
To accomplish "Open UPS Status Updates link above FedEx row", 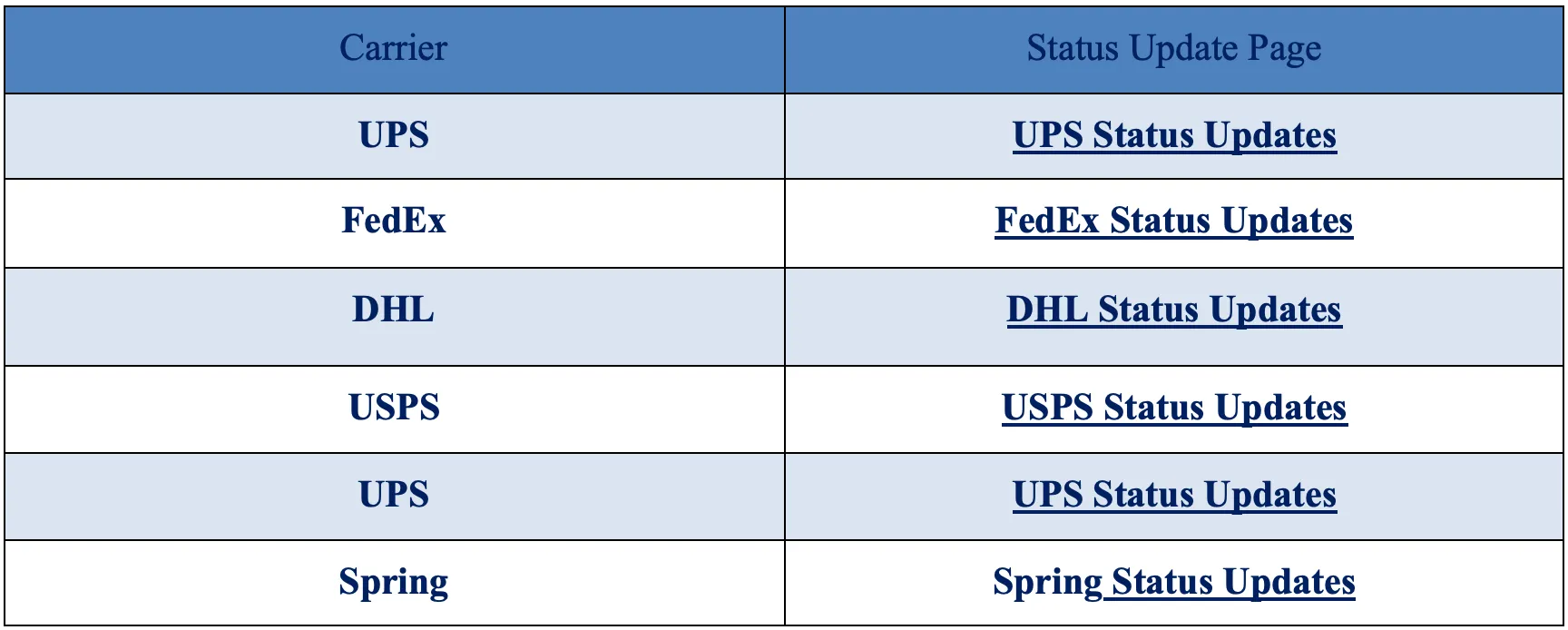I will (1174, 135).
